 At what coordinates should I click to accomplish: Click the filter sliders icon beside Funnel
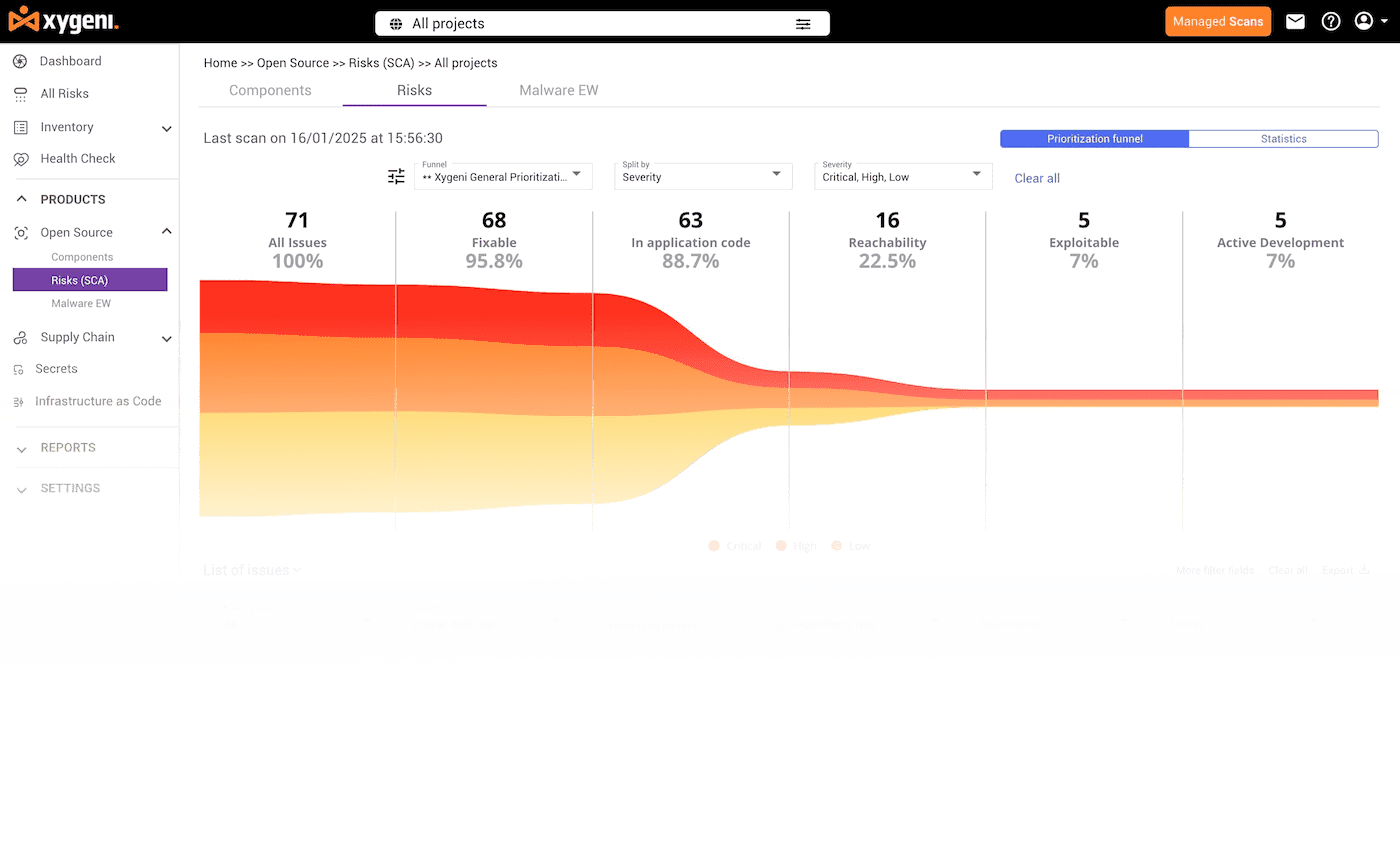397,177
